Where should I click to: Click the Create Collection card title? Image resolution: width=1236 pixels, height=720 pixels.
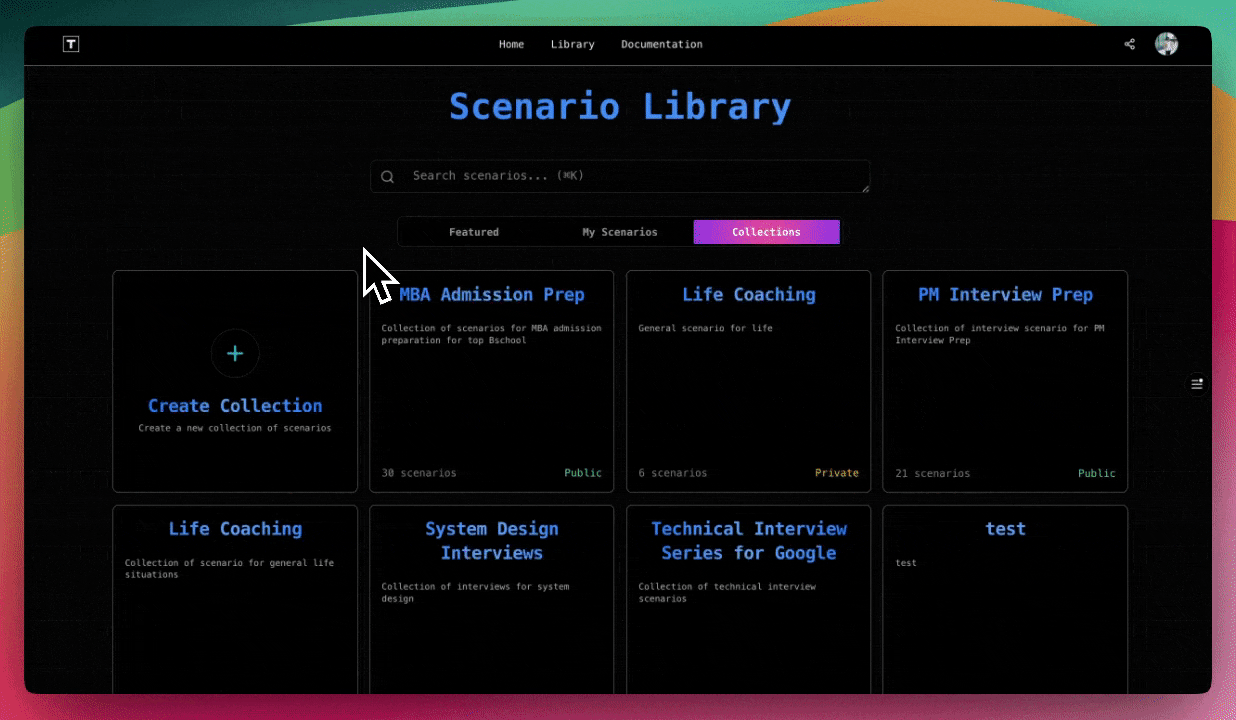click(x=235, y=406)
